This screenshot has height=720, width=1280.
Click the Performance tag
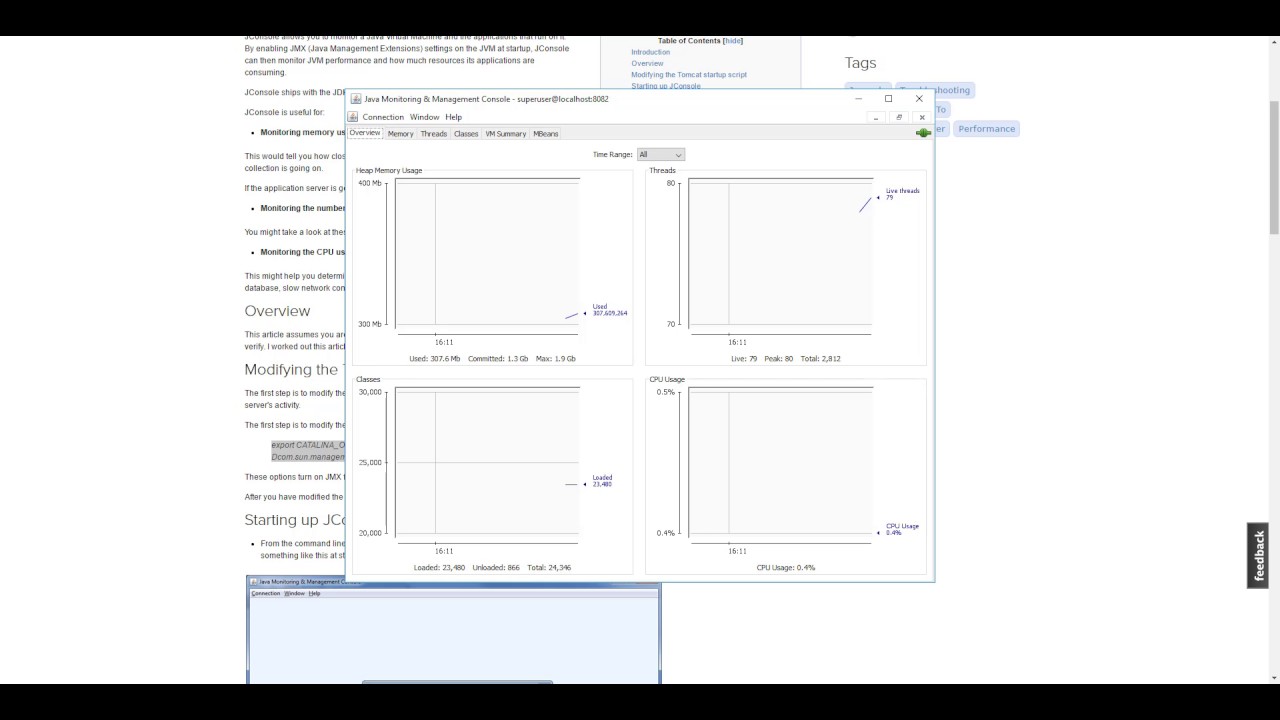[x=986, y=128]
